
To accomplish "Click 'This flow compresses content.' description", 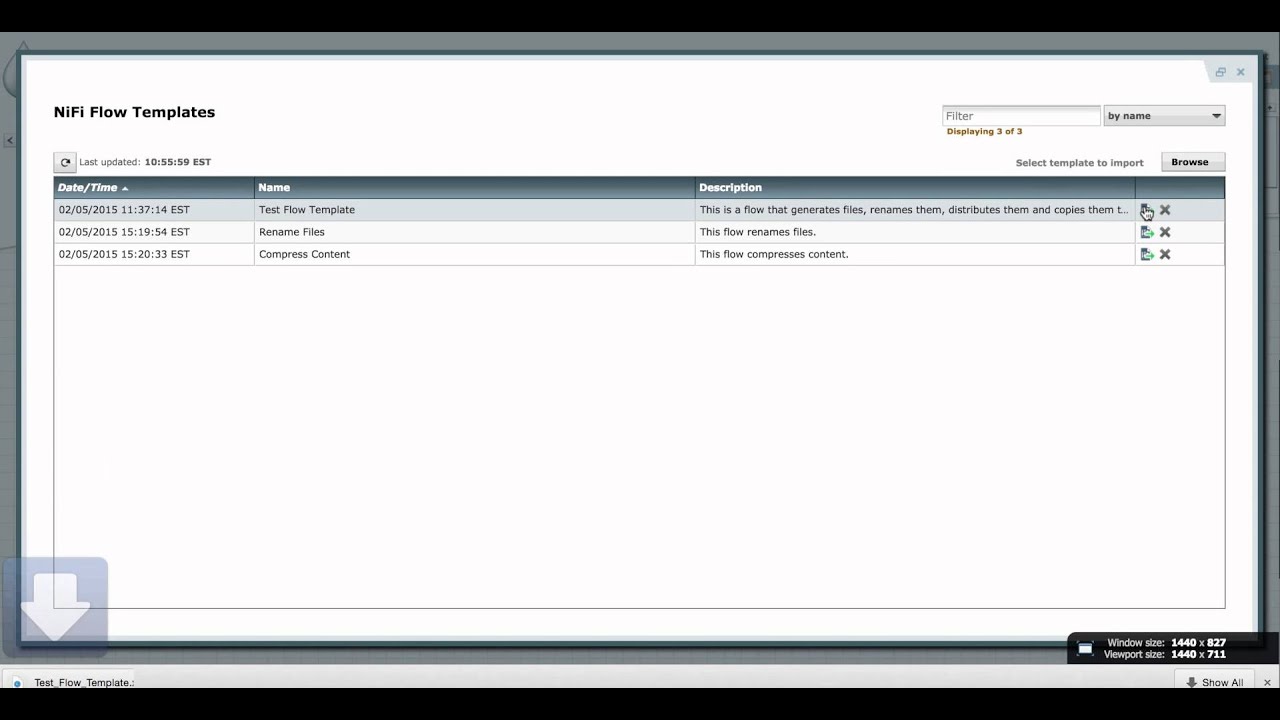I will pyautogui.click(x=774, y=254).
